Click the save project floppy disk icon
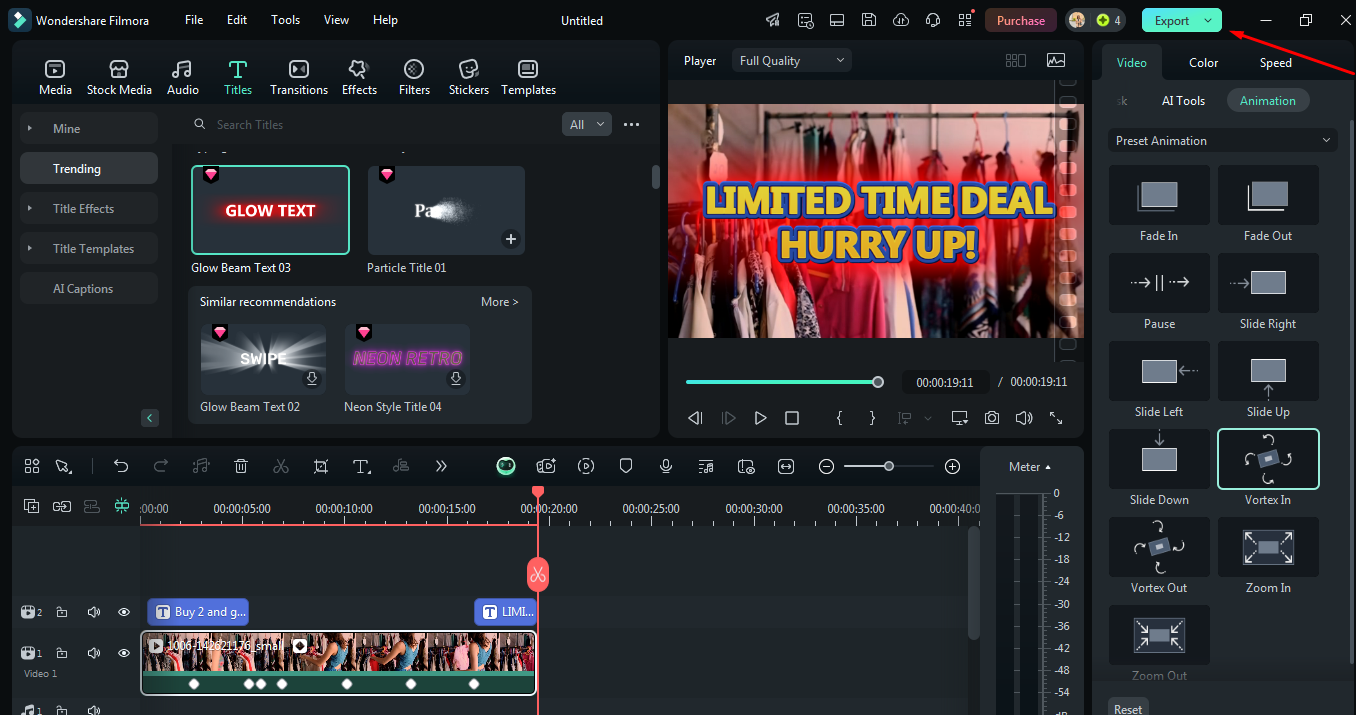Viewport: 1356px width, 715px height. click(x=869, y=20)
